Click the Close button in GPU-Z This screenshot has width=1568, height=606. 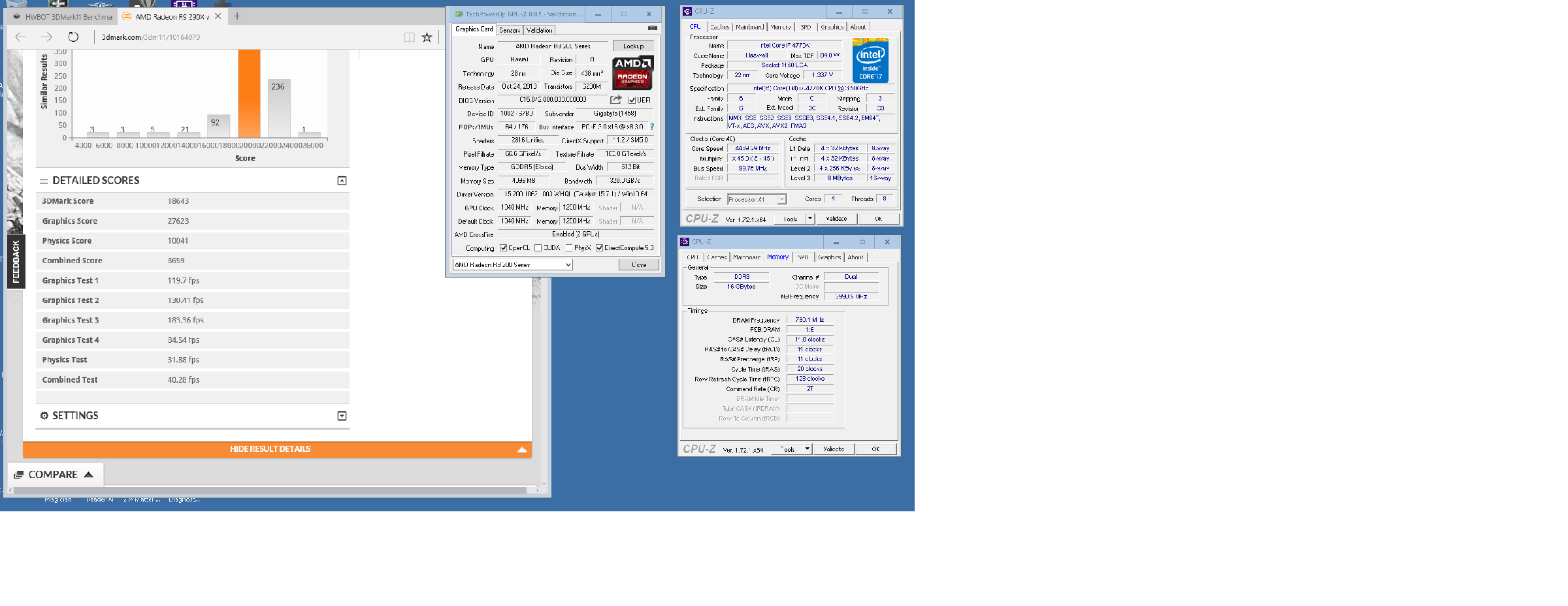point(639,264)
